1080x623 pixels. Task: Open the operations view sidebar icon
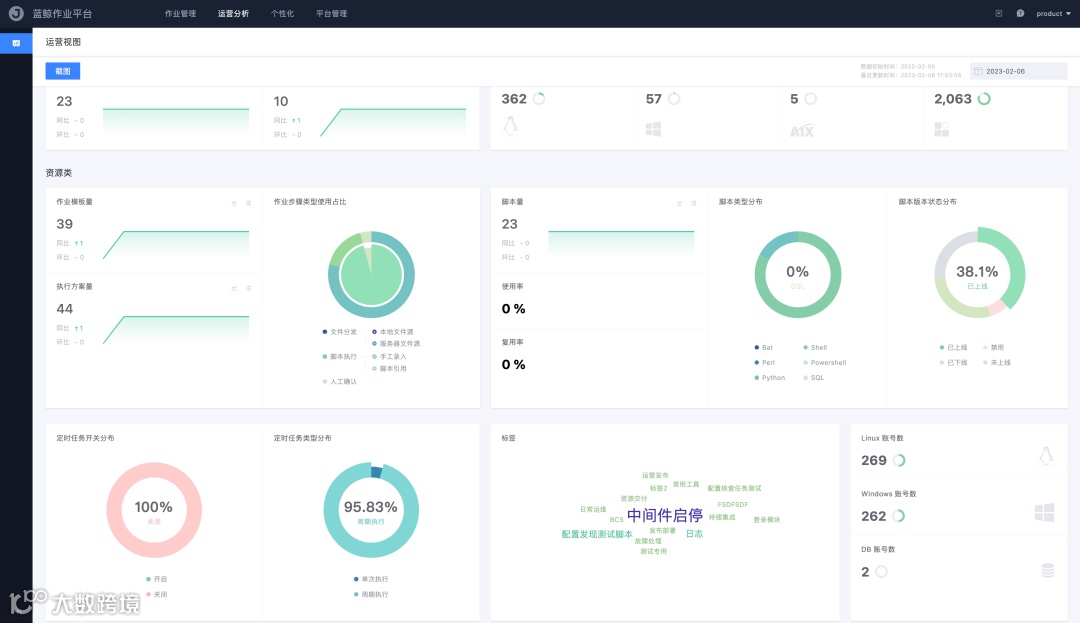click(16, 43)
